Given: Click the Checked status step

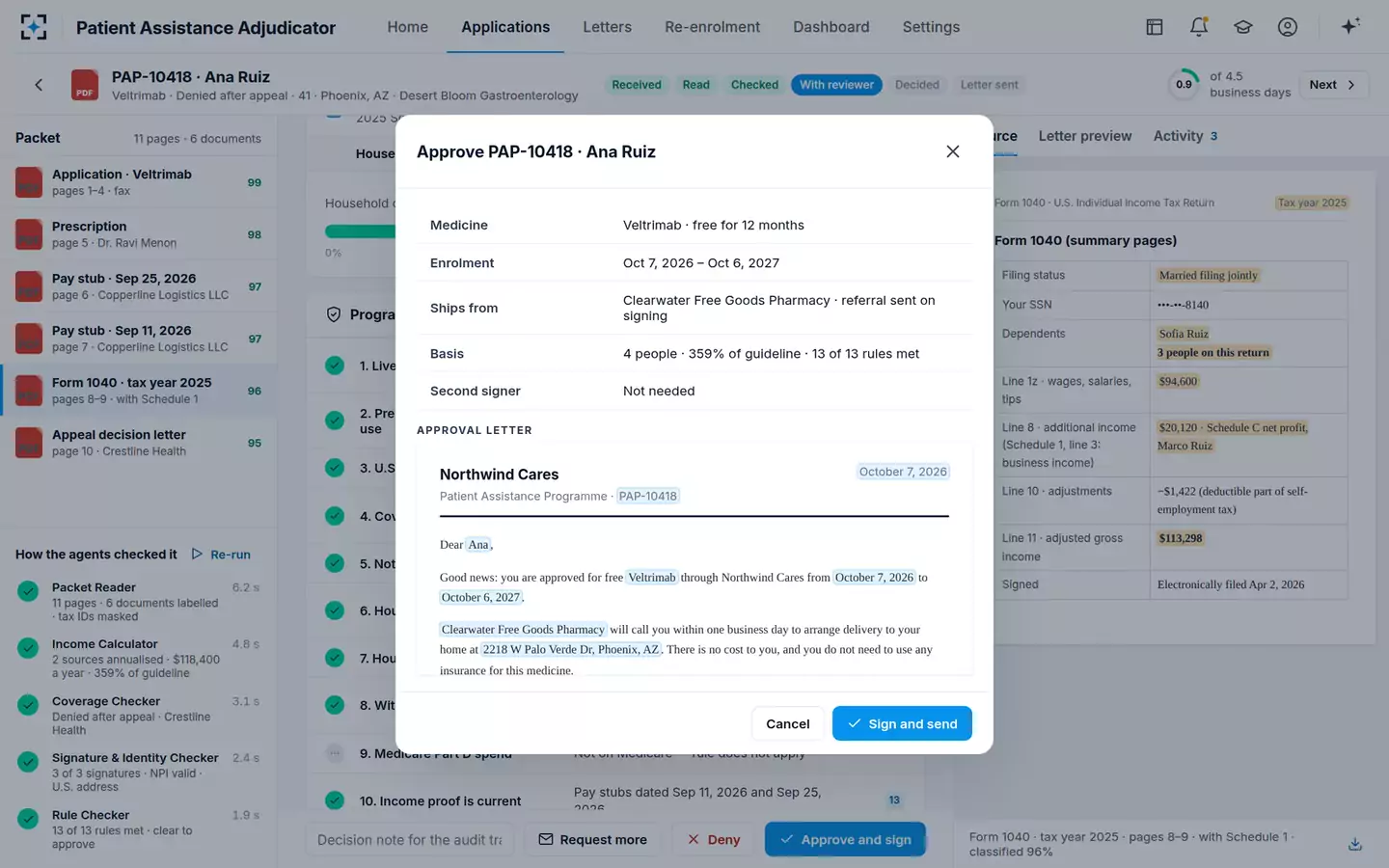Looking at the screenshot, I should 754,85.
